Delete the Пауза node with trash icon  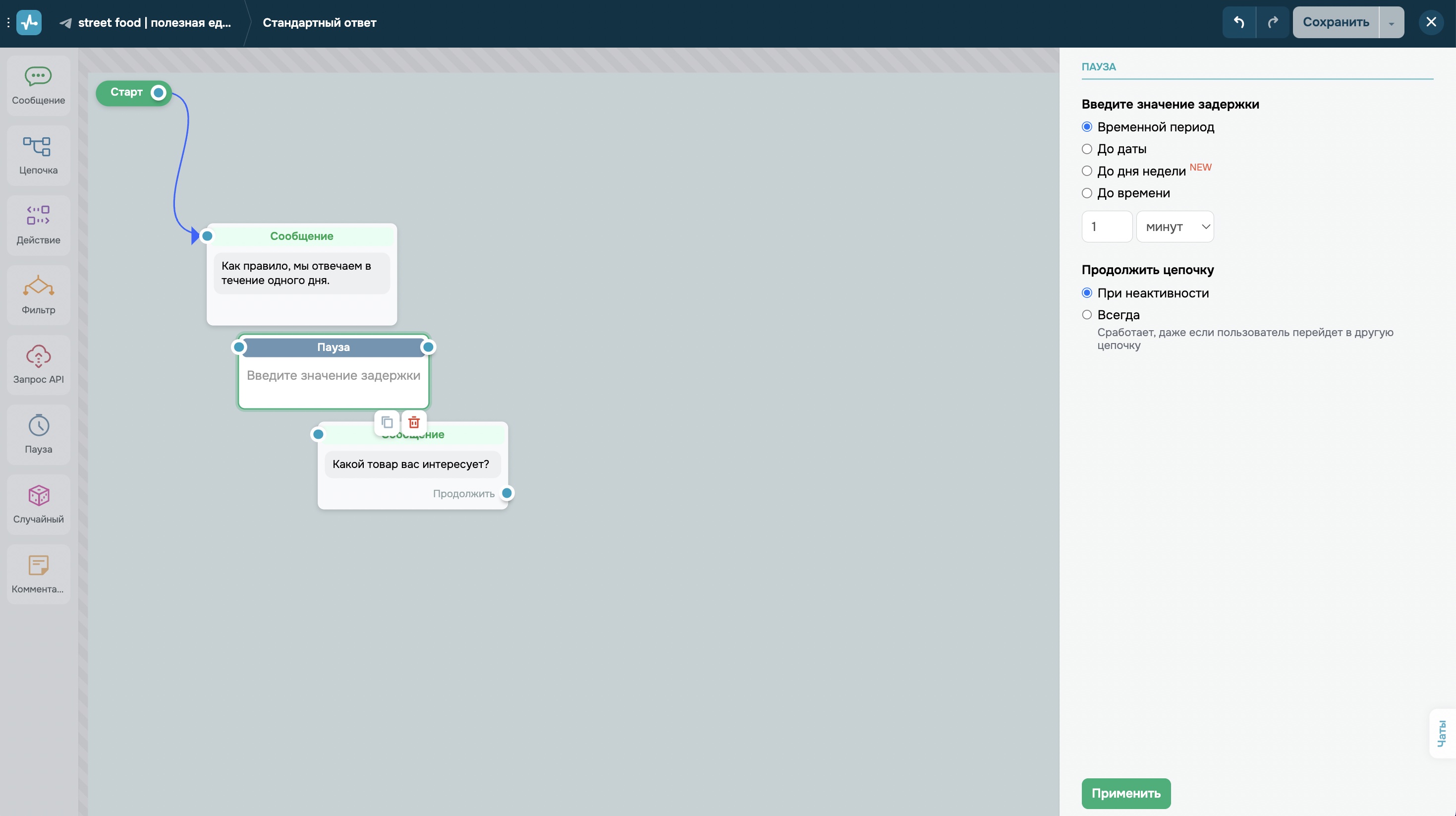pos(414,422)
